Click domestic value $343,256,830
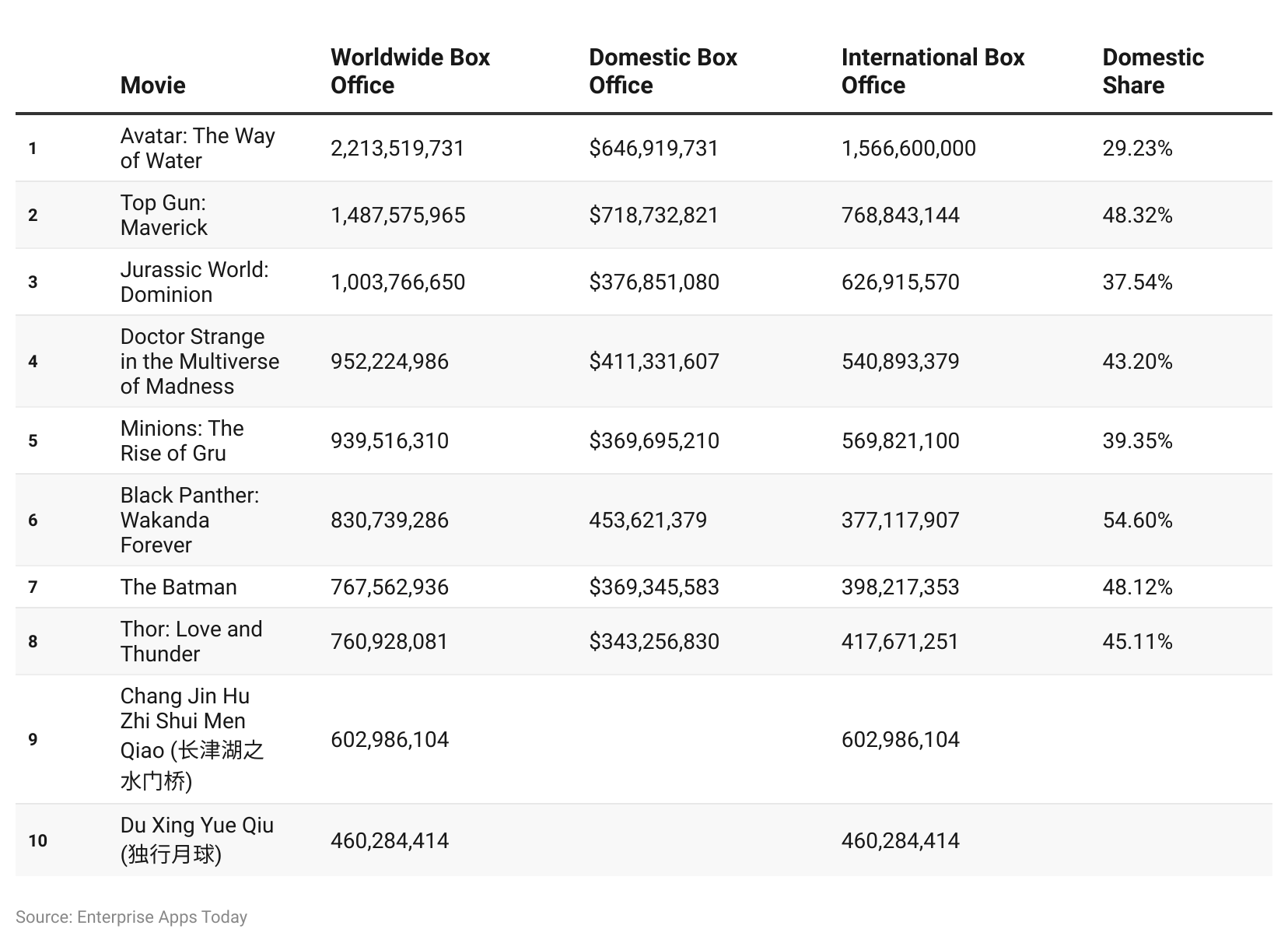The width and height of the screenshot is (1288, 943). point(654,641)
